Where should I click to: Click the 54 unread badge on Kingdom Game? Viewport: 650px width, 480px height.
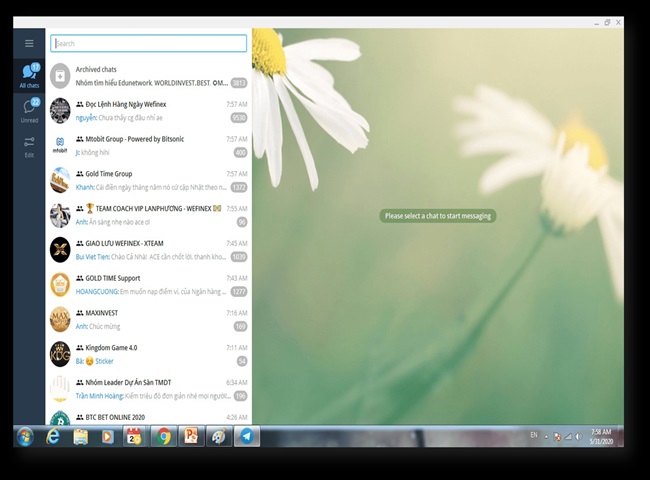242,361
